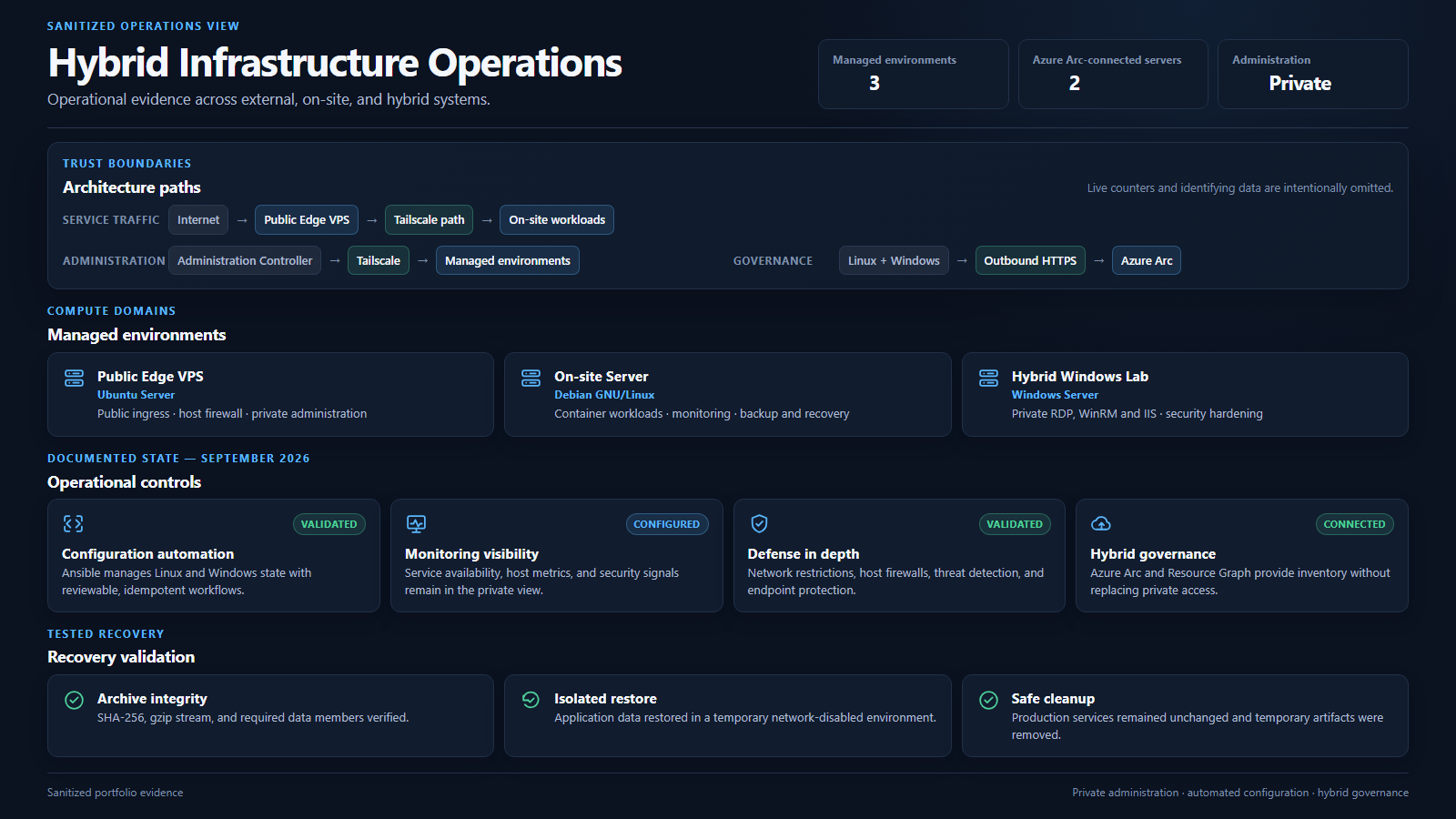This screenshot has height=819, width=1456.
Task: Click the server icon beside Hybrid Windows Lab
Action: tap(988, 379)
